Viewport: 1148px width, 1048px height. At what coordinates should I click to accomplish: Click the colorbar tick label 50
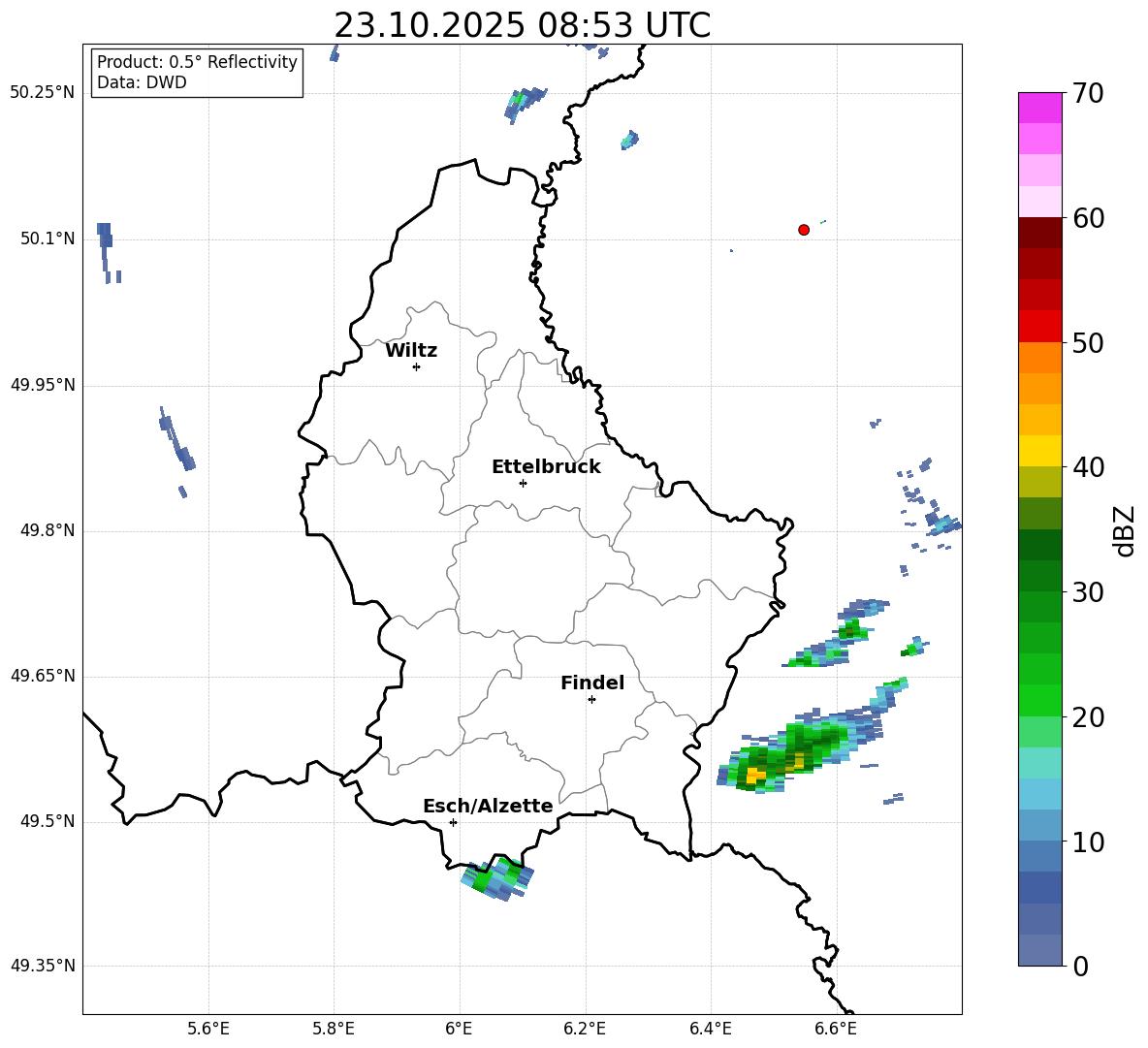coord(1088,342)
